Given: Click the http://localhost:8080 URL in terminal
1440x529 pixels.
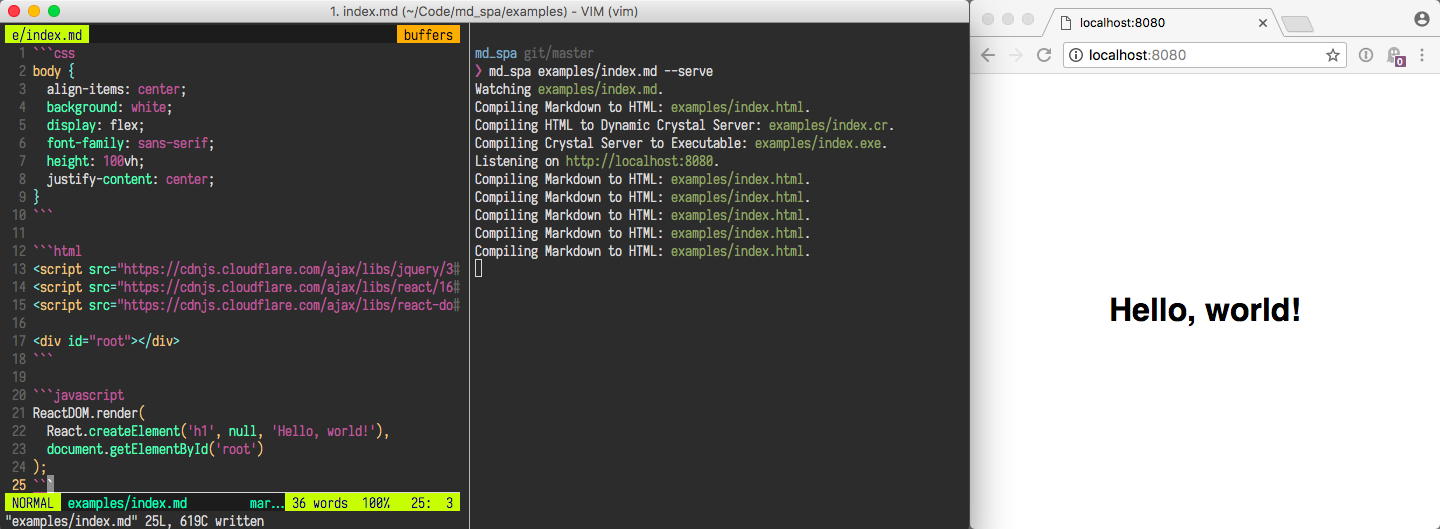Looking at the screenshot, I should click(642, 161).
